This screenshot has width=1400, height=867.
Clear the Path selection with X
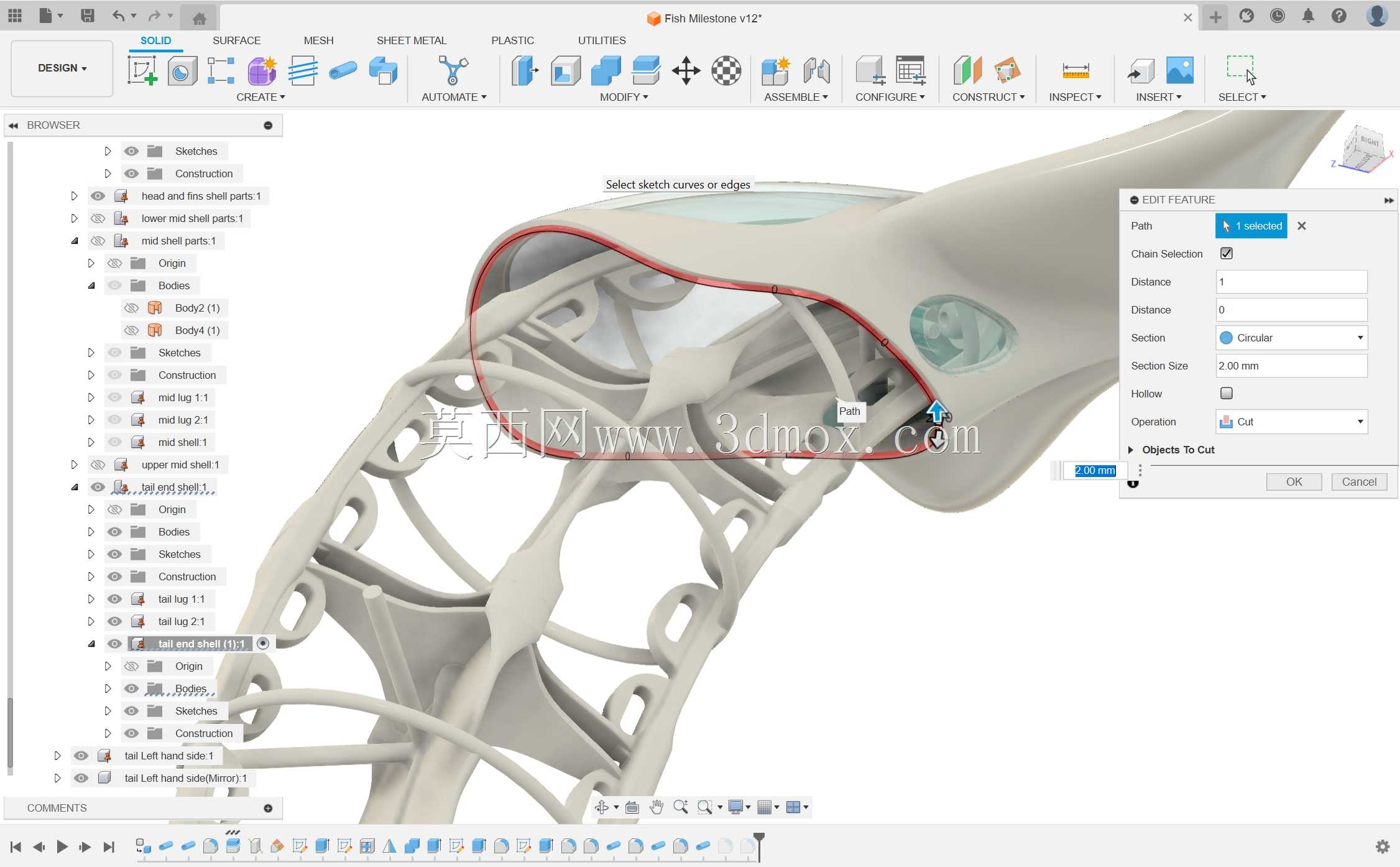pyautogui.click(x=1302, y=226)
